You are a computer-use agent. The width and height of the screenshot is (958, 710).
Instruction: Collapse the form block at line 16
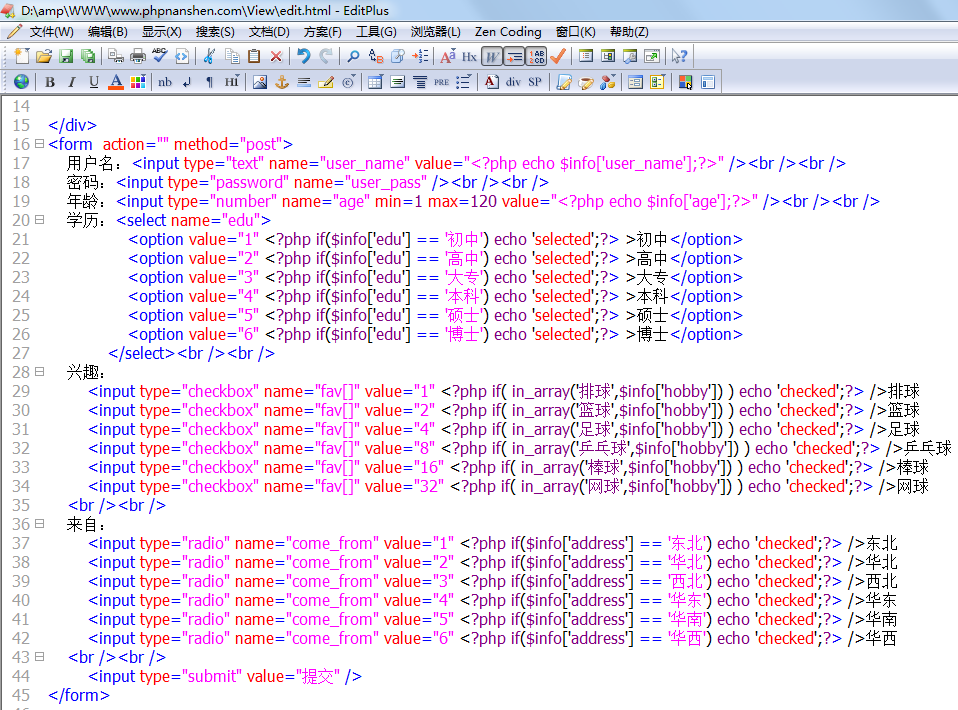(39, 144)
